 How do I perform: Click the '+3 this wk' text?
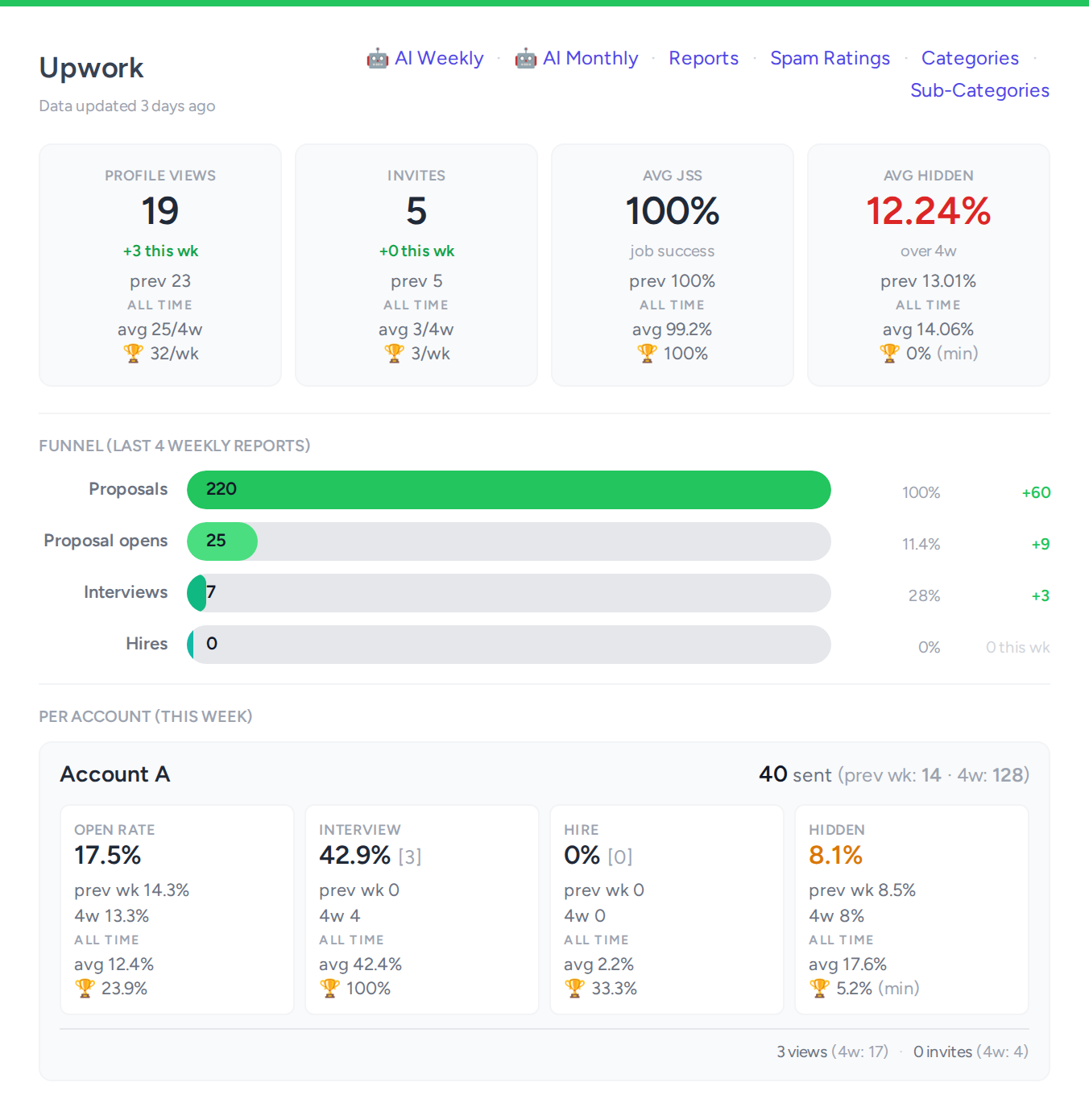[x=160, y=251]
